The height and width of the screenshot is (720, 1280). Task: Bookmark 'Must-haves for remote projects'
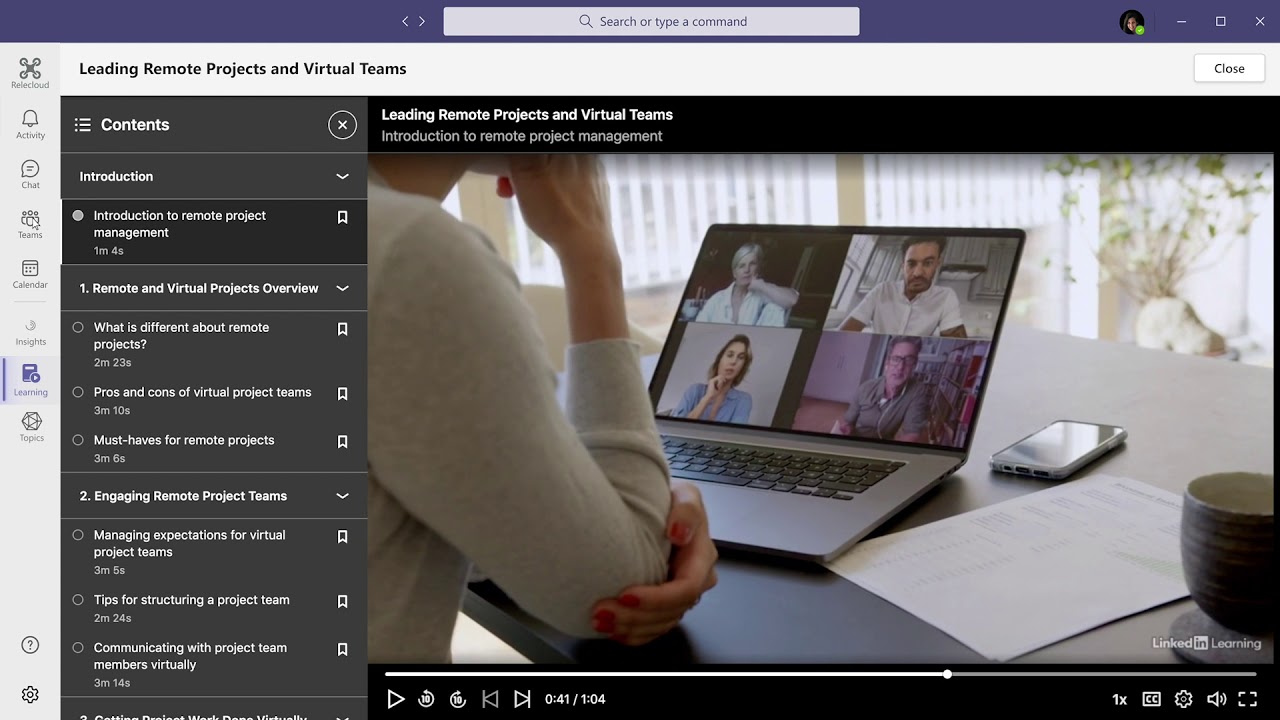(342, 441)
